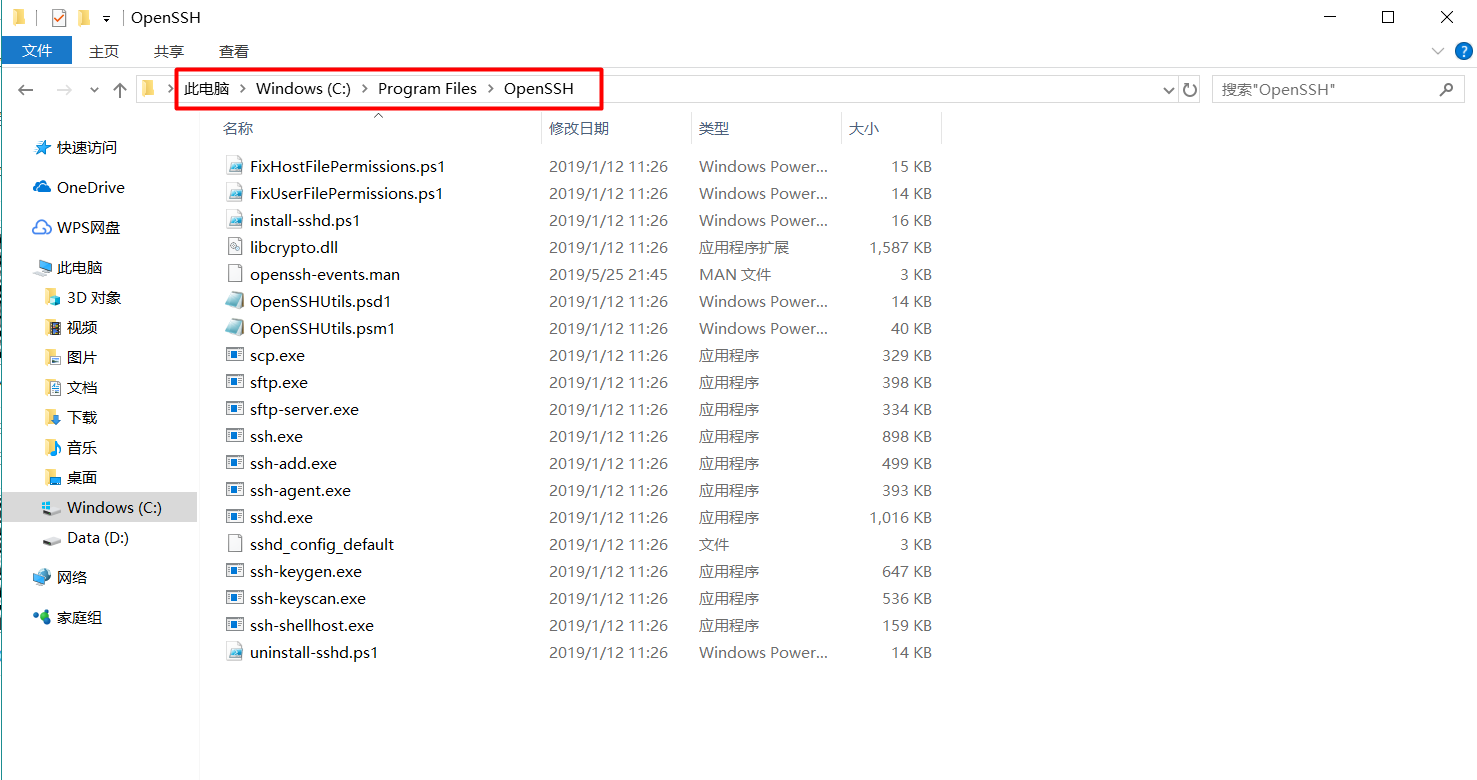The height and width of the screenshot is (780, 1477).
Task: Click the ssh.exe application icon
Action: [235, 436]
